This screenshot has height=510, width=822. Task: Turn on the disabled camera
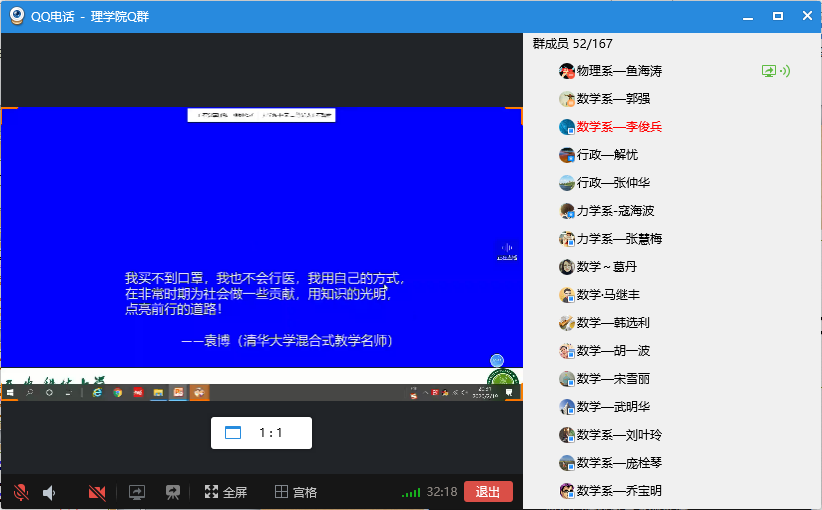tap(97, 492)
